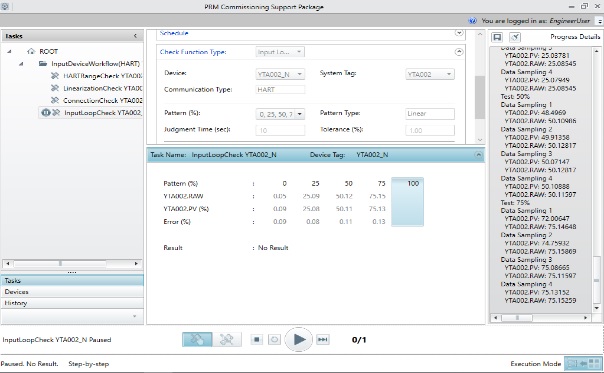This screenshot has width=604, height=373.
Task: Click the settings panel scroll down arrow
Action: (x=480, y=140)
